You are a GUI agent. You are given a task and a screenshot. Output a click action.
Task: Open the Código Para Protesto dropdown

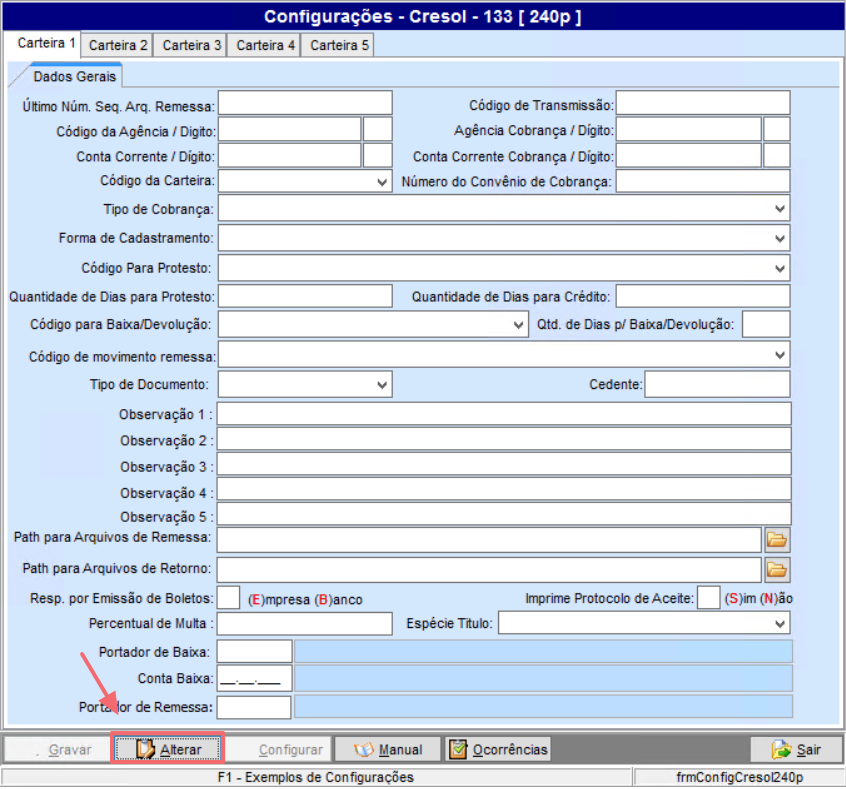tap(780, 268)
